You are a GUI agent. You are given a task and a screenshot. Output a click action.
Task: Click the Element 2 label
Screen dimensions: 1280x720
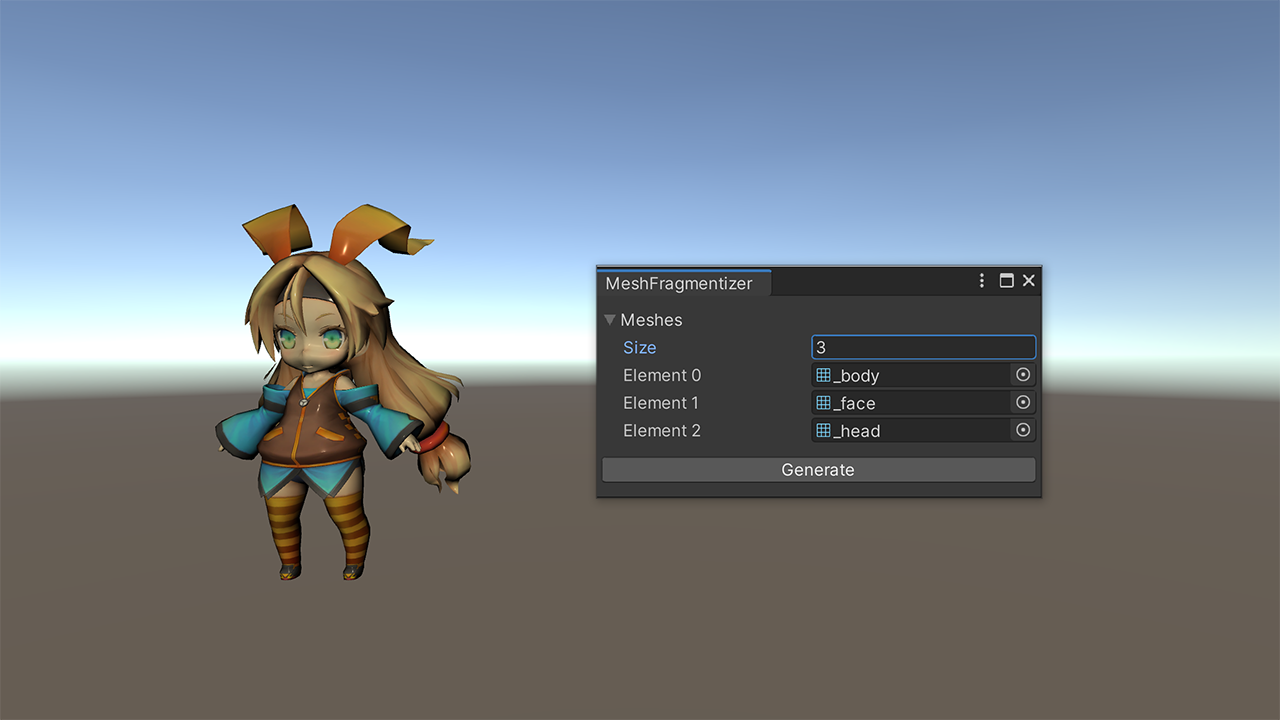pos(662,430)
